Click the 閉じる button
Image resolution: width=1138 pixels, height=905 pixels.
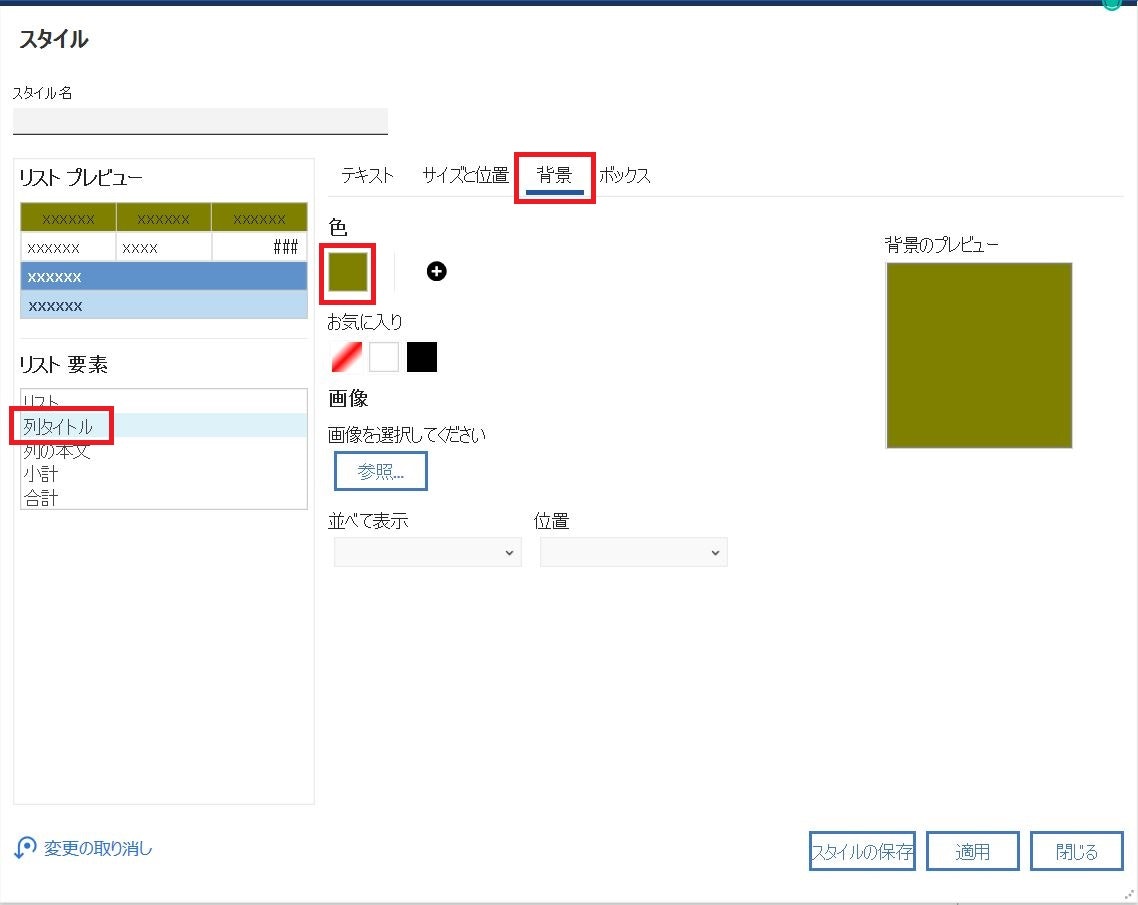(1076, 851)
